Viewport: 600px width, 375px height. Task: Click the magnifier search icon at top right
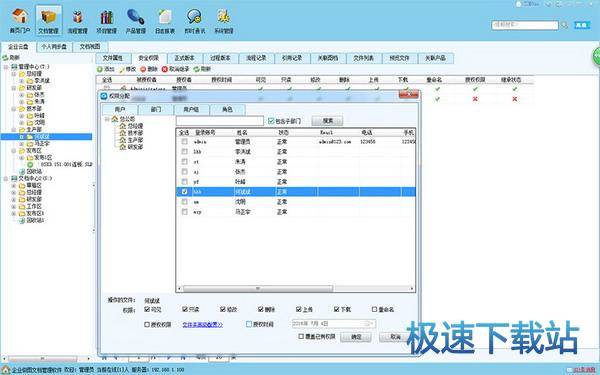(564, 25)
